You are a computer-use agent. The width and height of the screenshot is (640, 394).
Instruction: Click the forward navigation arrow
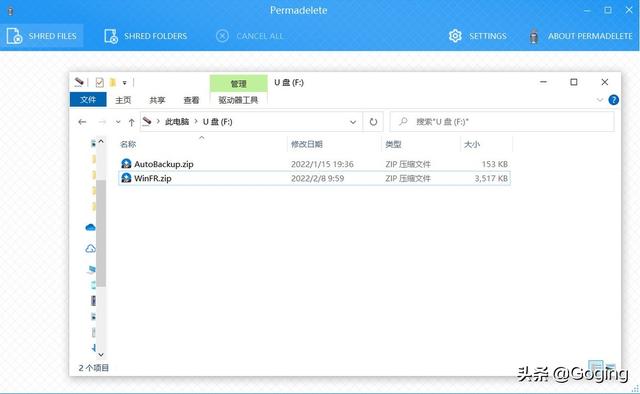(x=102, y=122)
